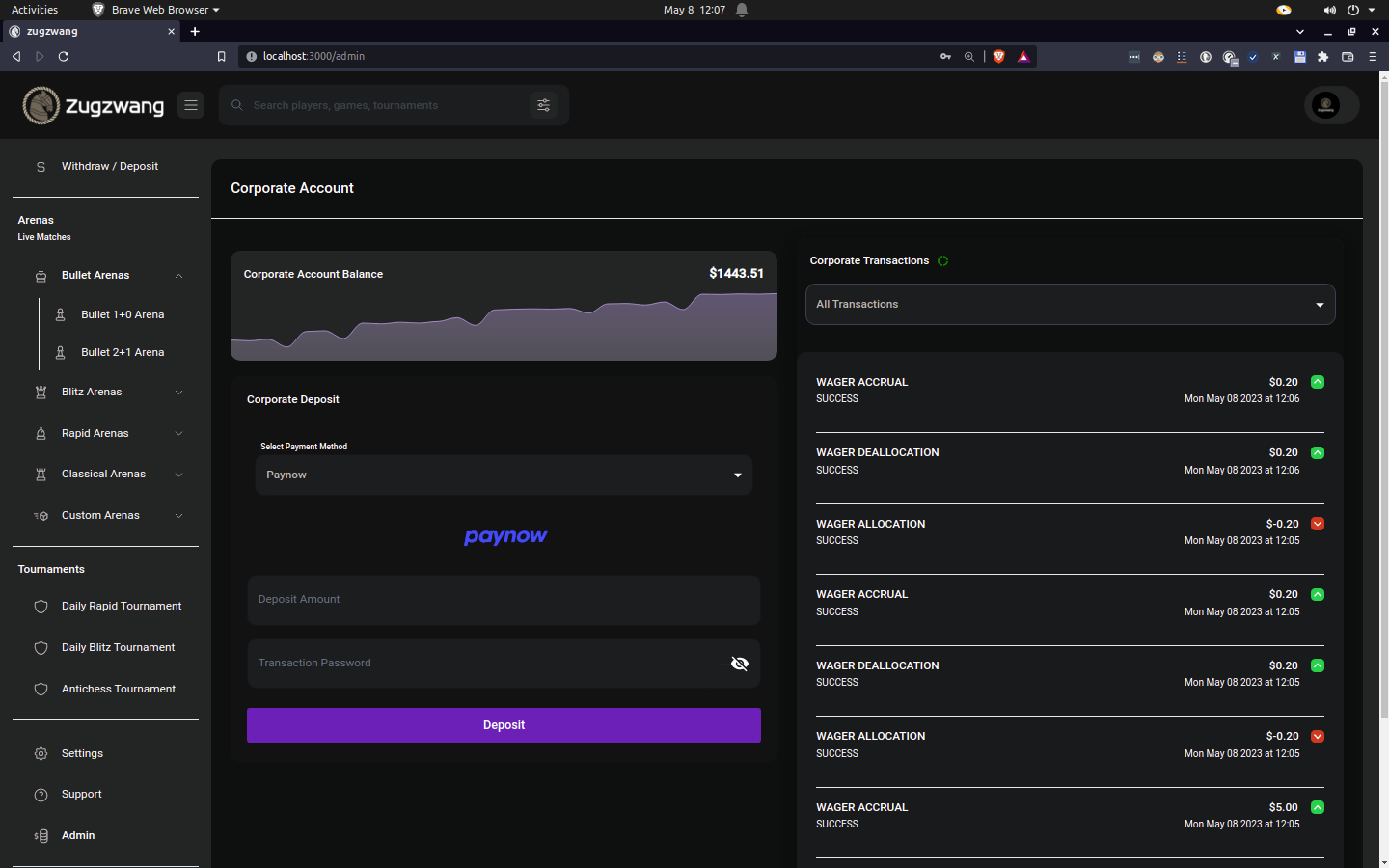Toggle Transaction Password visibility eye

click(740, 664)
